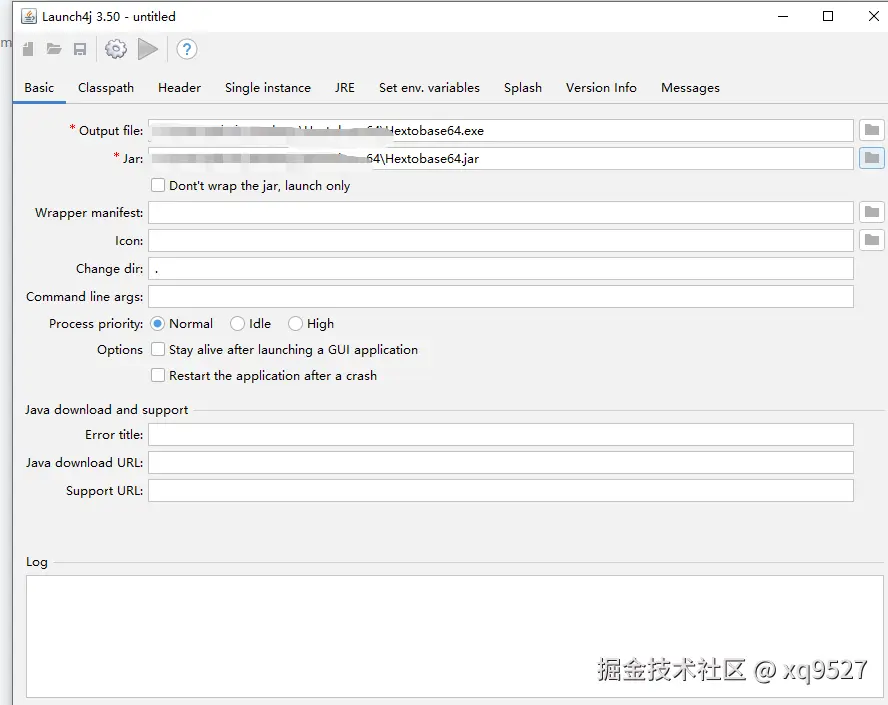Browse for the Icon file via its folder icon
The image size is (888, 705).
(x=872, y=240)
